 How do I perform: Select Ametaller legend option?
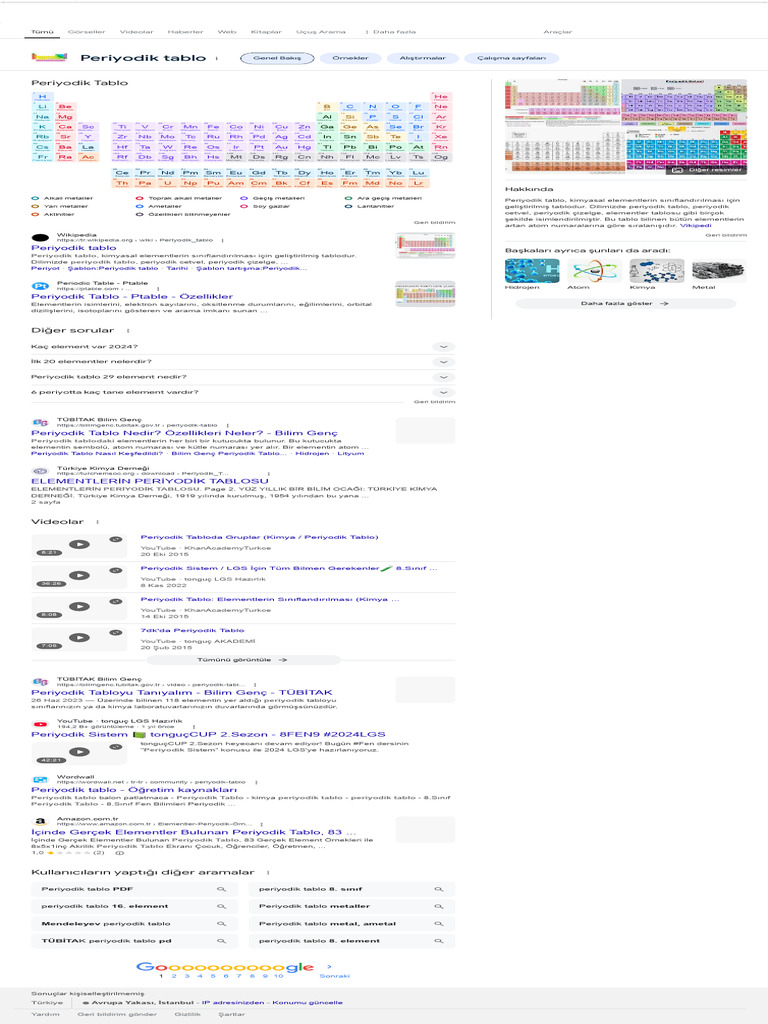[x=159, y=206]
